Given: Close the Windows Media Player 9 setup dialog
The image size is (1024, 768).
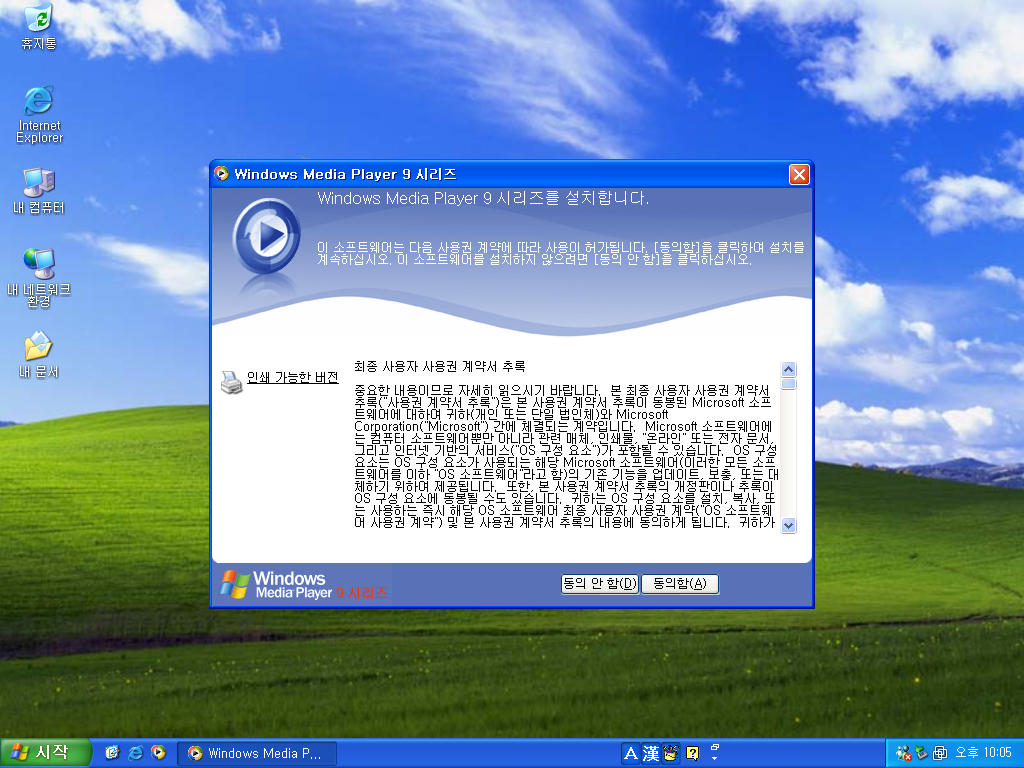Looking at the screenshot, I should click(x=799, y=174).
